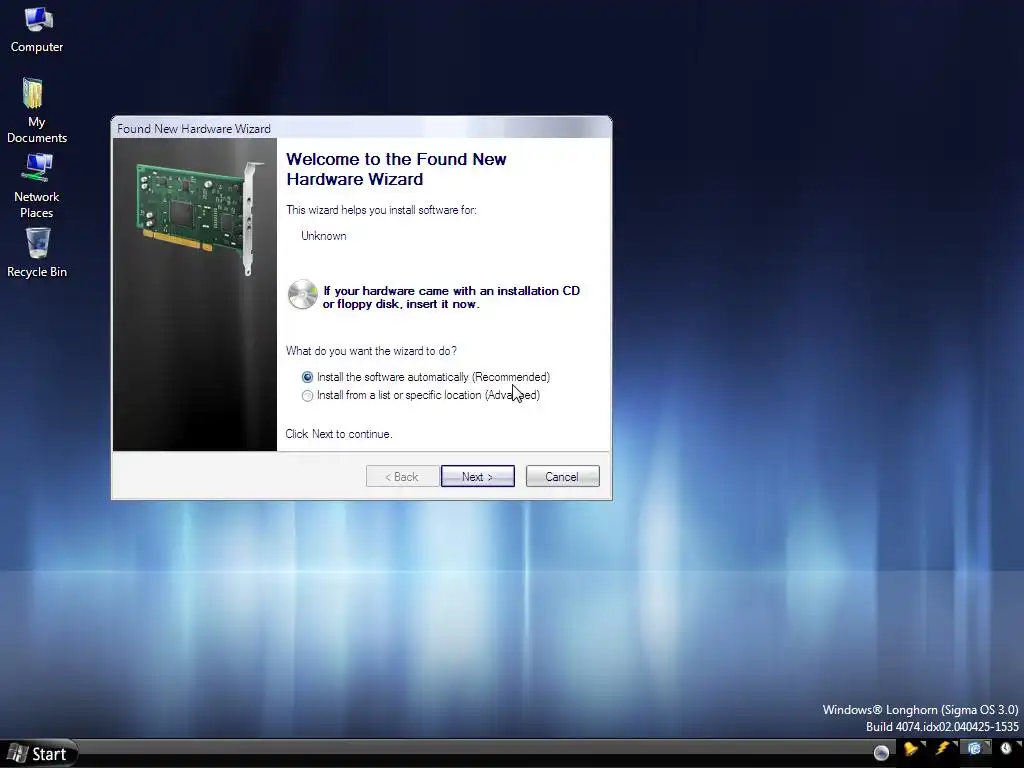The width and height of the screenshot is (1024, 768).
Task: Click the round orb tray expand button
Action: click(881, 752)
